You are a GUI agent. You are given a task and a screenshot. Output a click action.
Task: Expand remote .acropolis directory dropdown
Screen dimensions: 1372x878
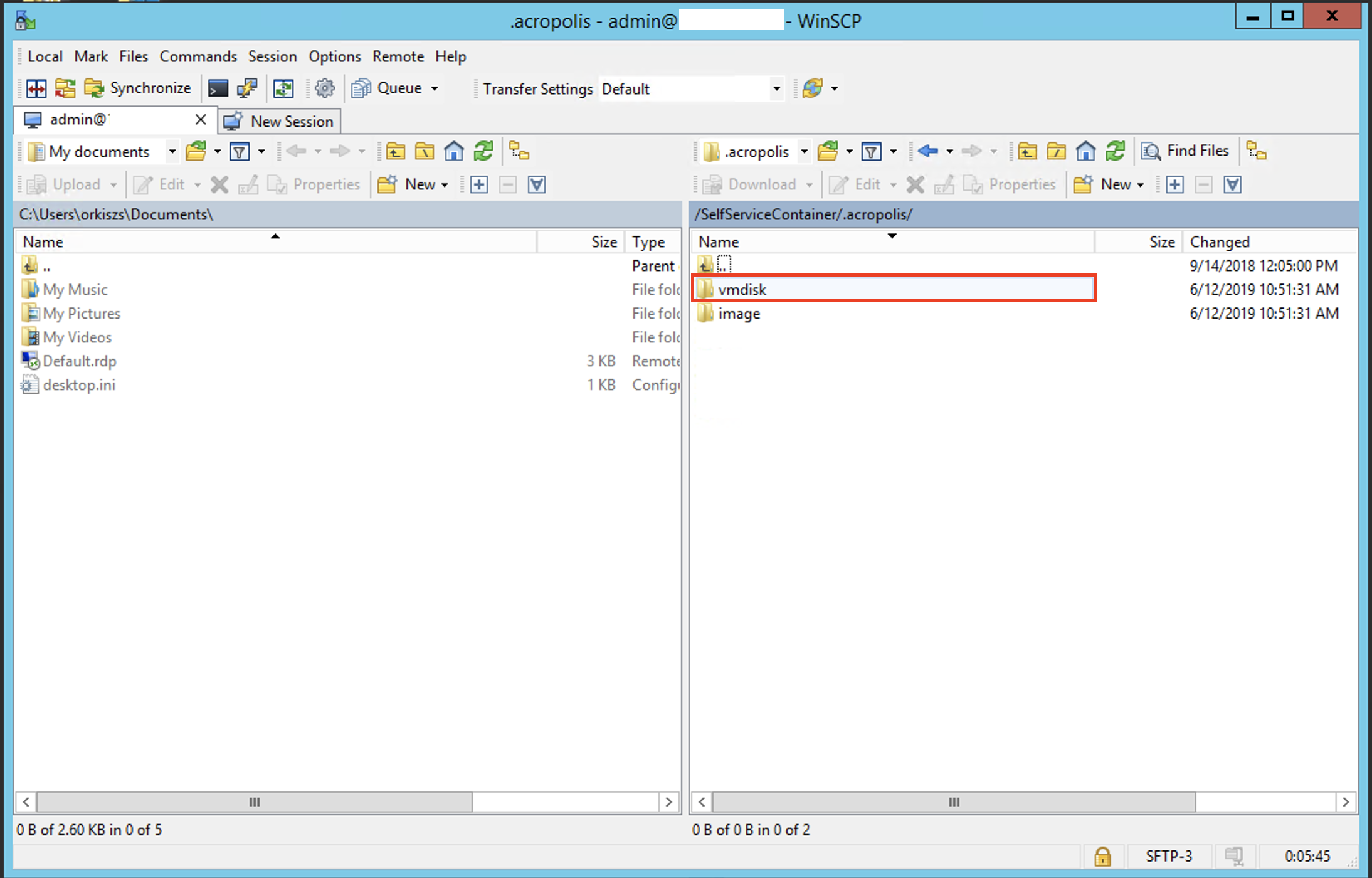coord(804,151)
